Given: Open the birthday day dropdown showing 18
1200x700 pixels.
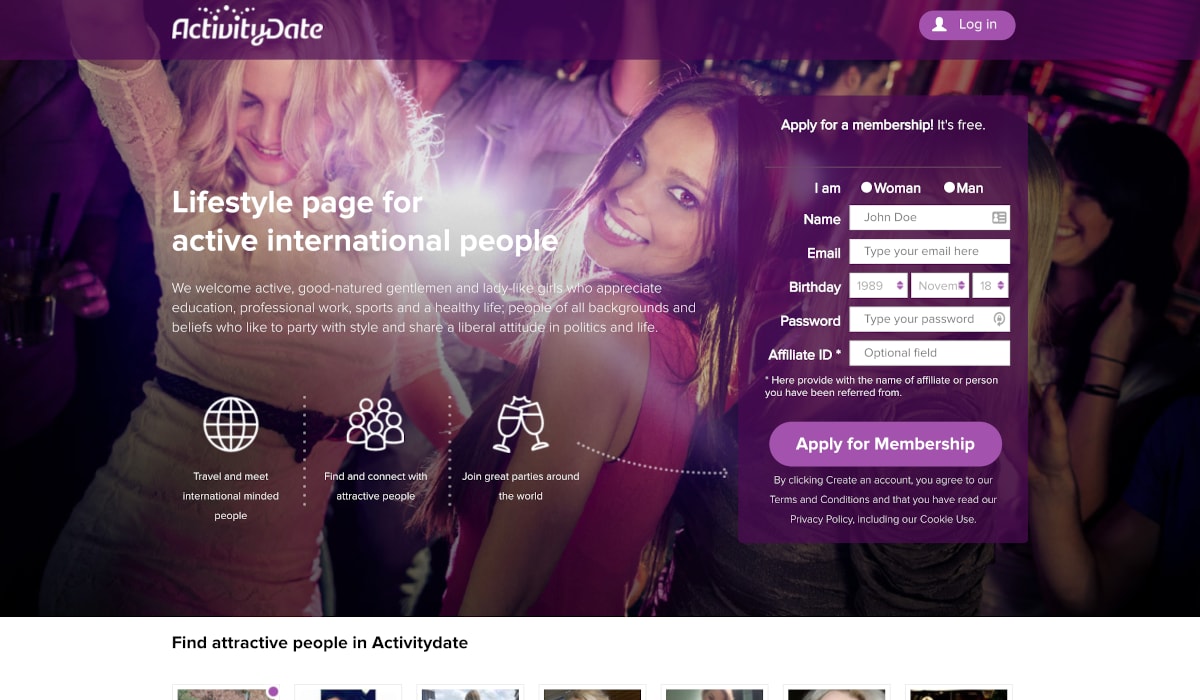Looking at the screenshot, I should tap(990, 286).
